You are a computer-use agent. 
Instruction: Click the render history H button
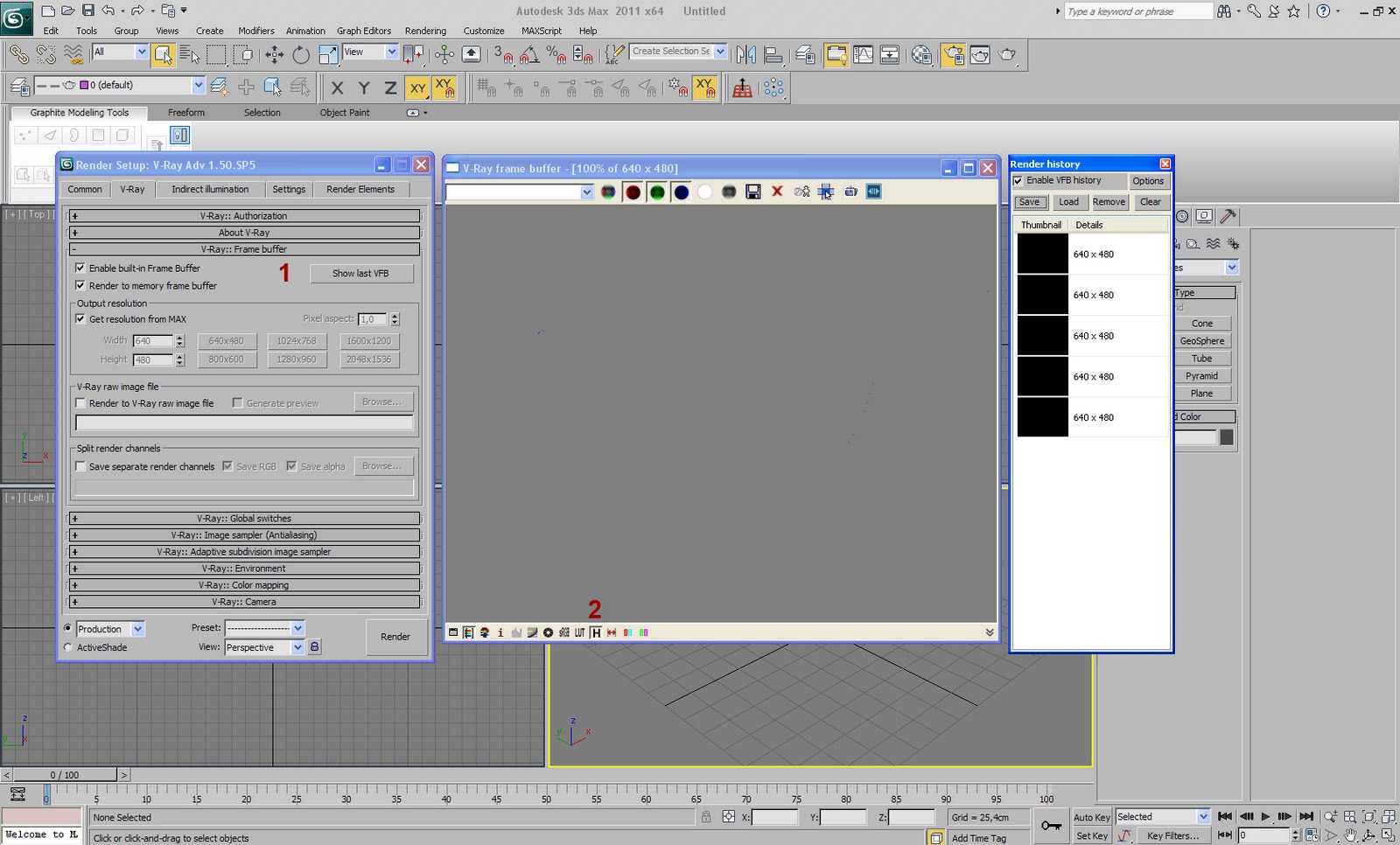point(596,632)
